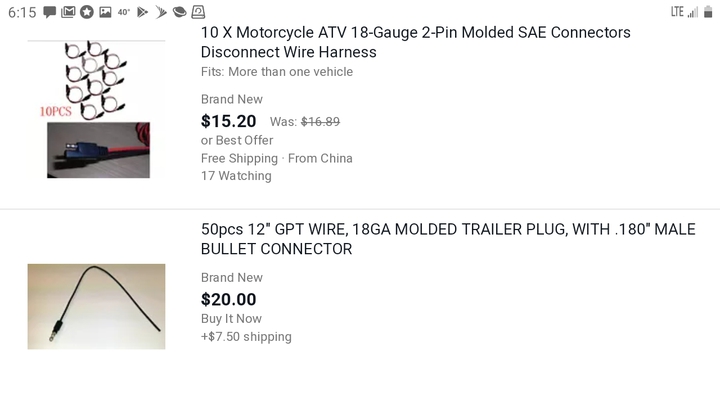720x405 pixels.
Task: Tap 'Buy It Now' on the GPT wire listing
Action: (x=231, y=319)
